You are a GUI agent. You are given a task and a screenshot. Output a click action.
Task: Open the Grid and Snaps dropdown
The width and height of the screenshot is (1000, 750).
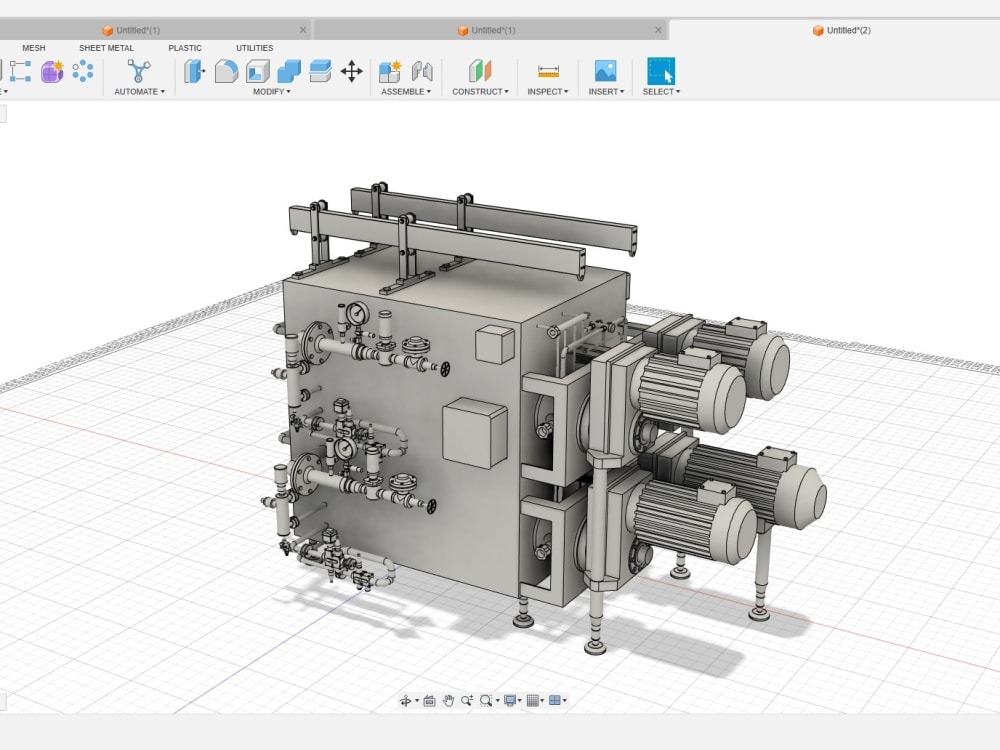click(536, 700)
